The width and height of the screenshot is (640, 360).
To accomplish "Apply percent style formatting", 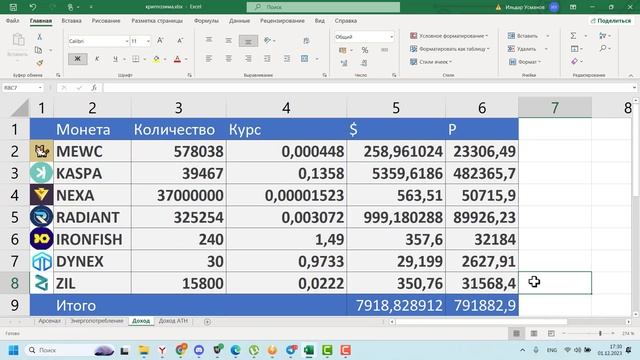I will (x=364, y=50).
